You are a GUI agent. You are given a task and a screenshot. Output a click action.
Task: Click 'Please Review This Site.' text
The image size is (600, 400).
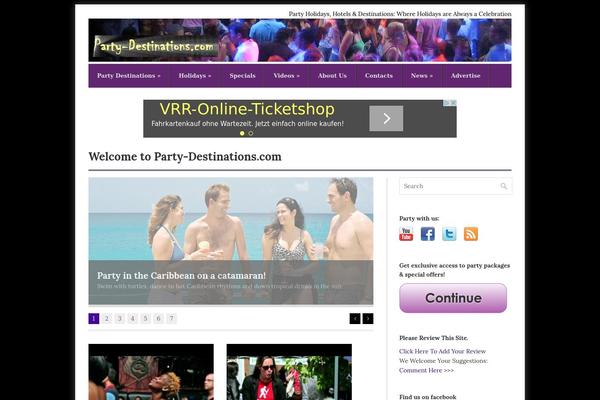[x=434, y=338]
